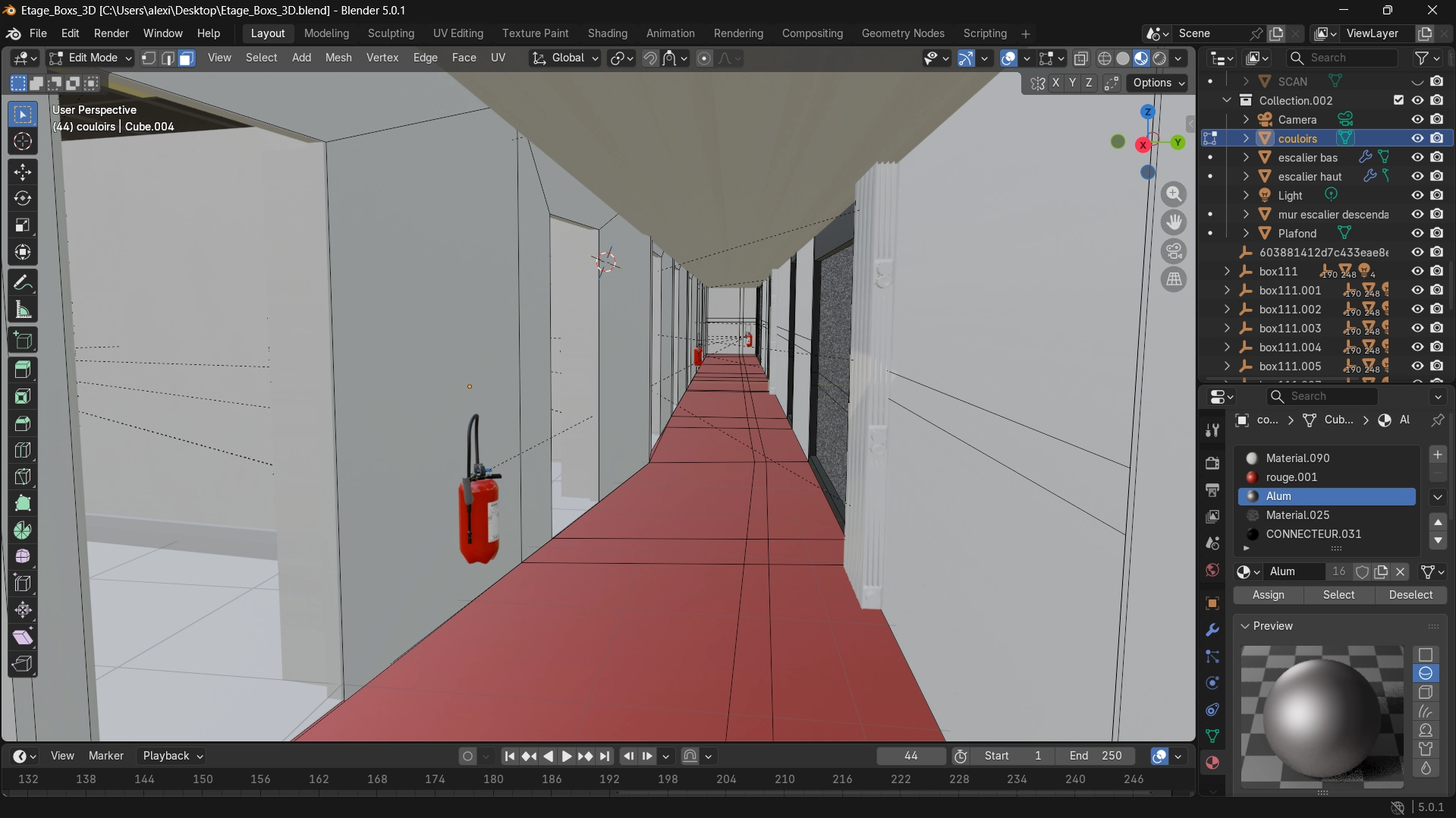Pick the Measure tool
The height and width of the screenshot is (818, 1456).
click(x=23, y=310)
